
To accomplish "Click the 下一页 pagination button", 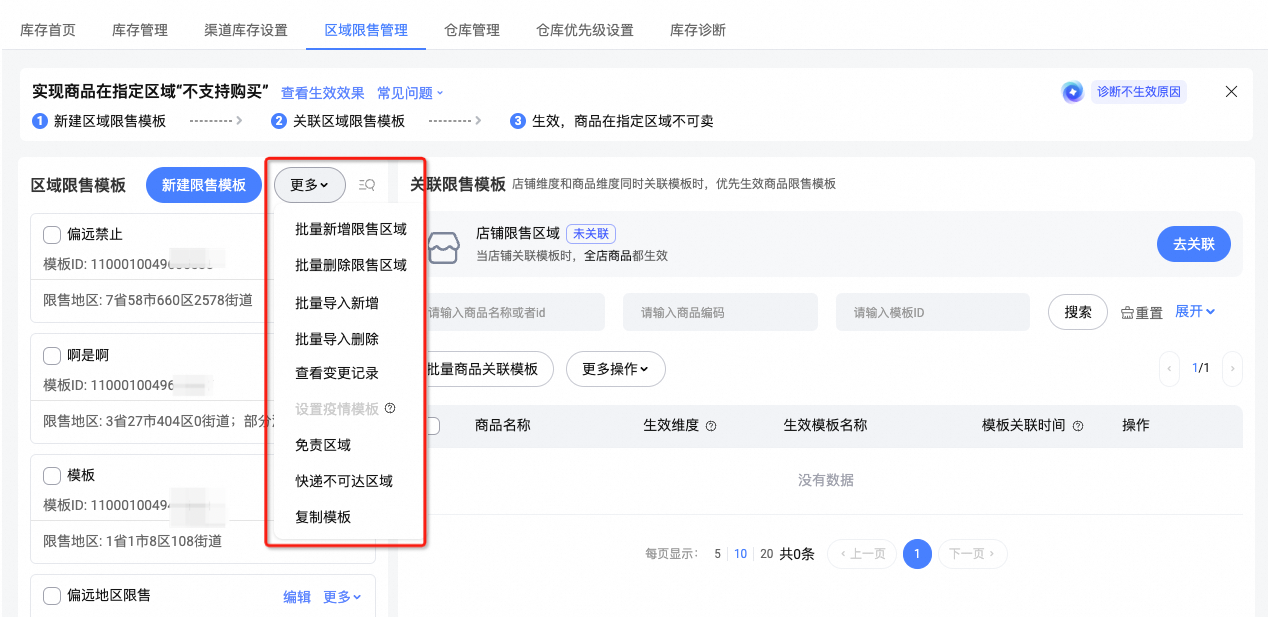I will [973, 554].
